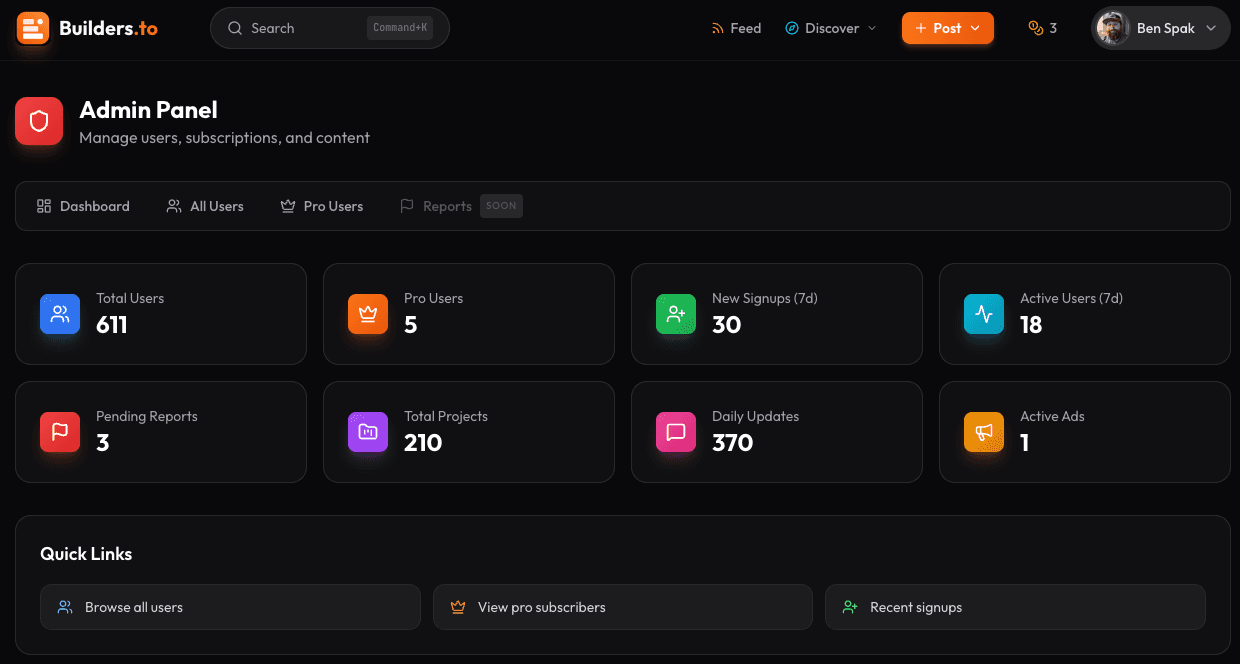Expand the Ben Spak profile menu
The height and width of the screenshot is (664, 1240).
[1160, 28]
